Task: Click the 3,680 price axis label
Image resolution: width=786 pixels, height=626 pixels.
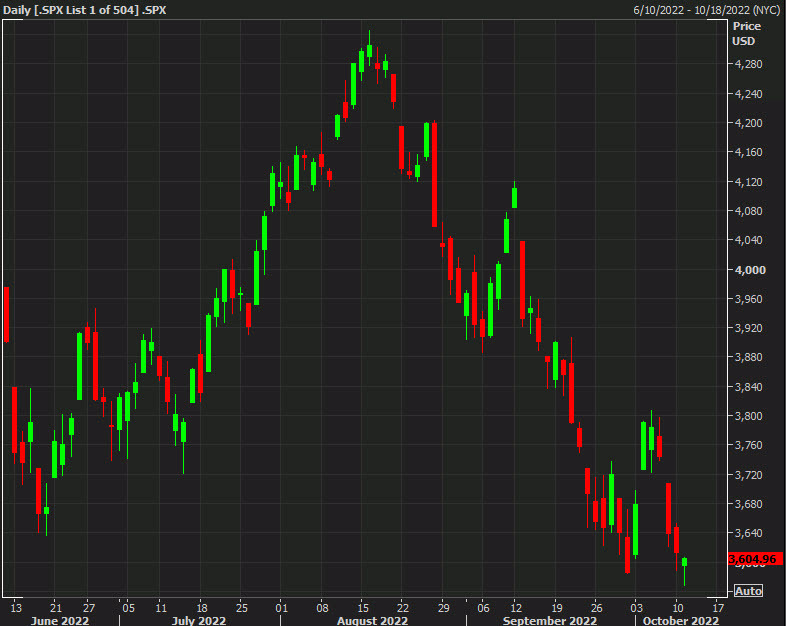Action: click(748, 504)
